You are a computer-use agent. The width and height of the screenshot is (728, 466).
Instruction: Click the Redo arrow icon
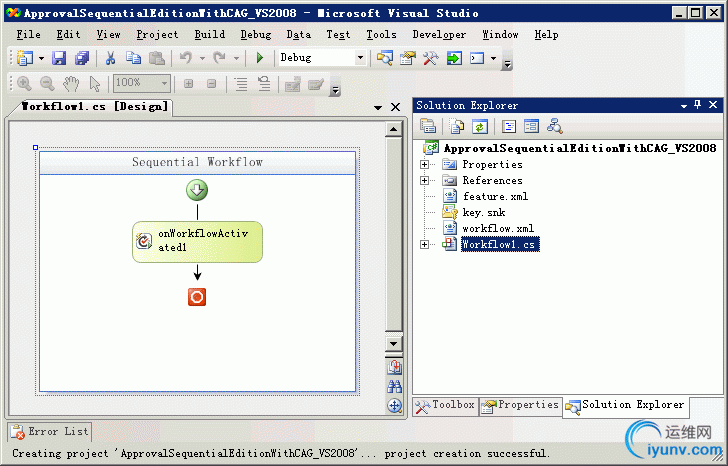220,58
